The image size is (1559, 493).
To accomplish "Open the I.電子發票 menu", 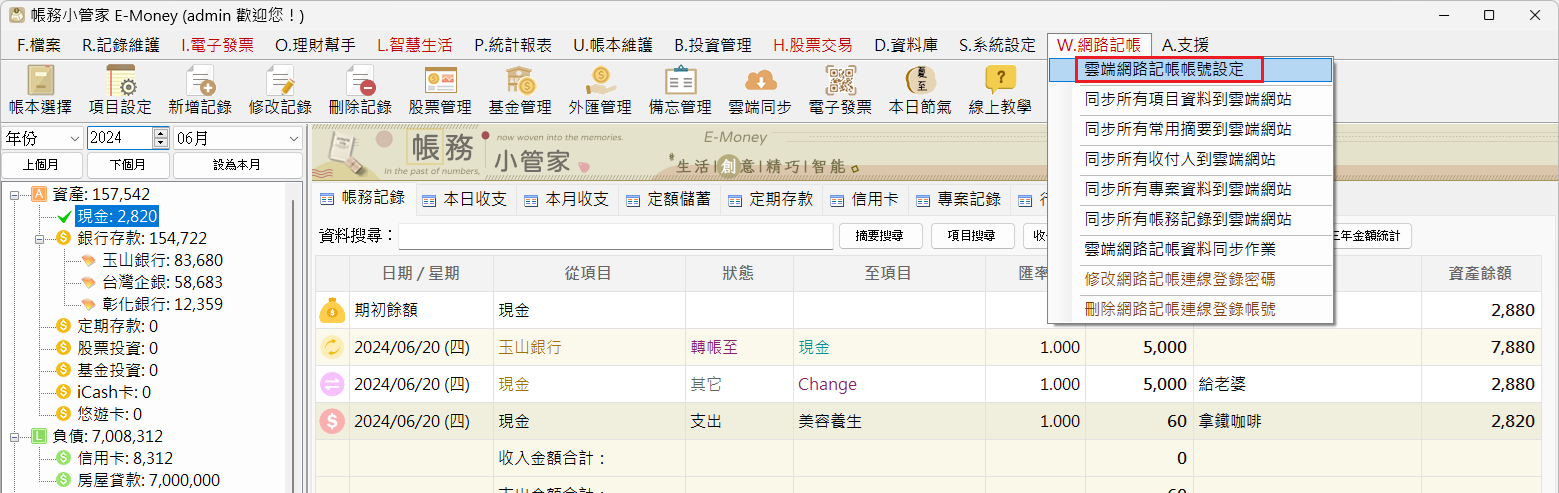I will tap(217, 45).
